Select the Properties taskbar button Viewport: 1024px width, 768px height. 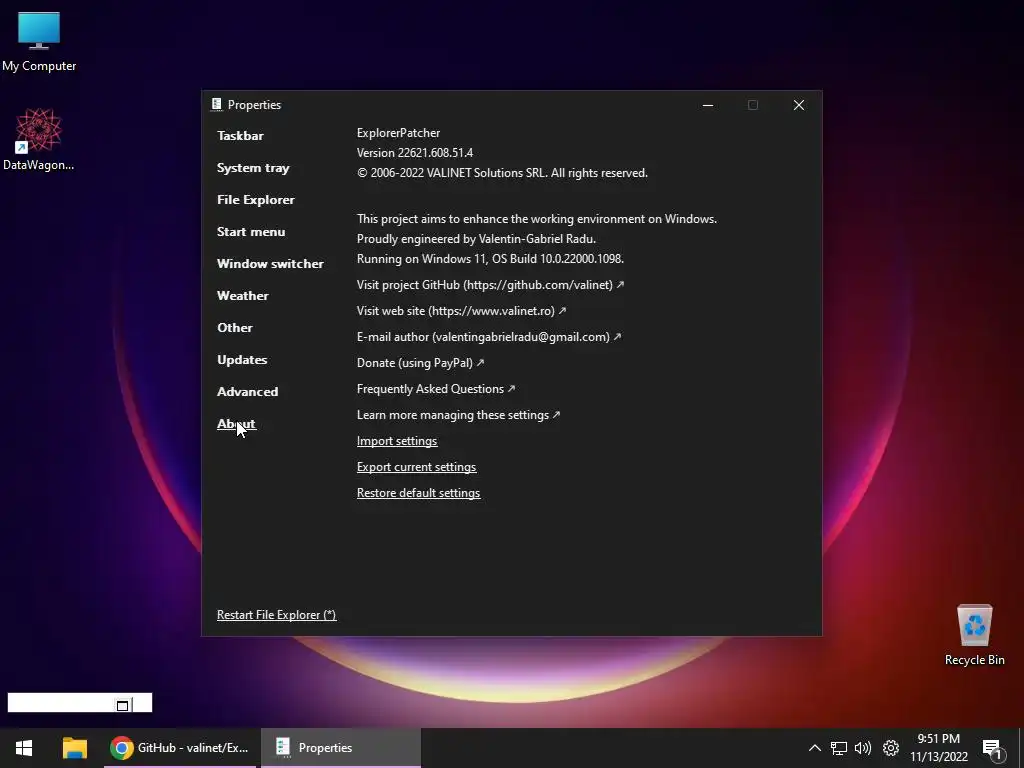coord(340,748)
